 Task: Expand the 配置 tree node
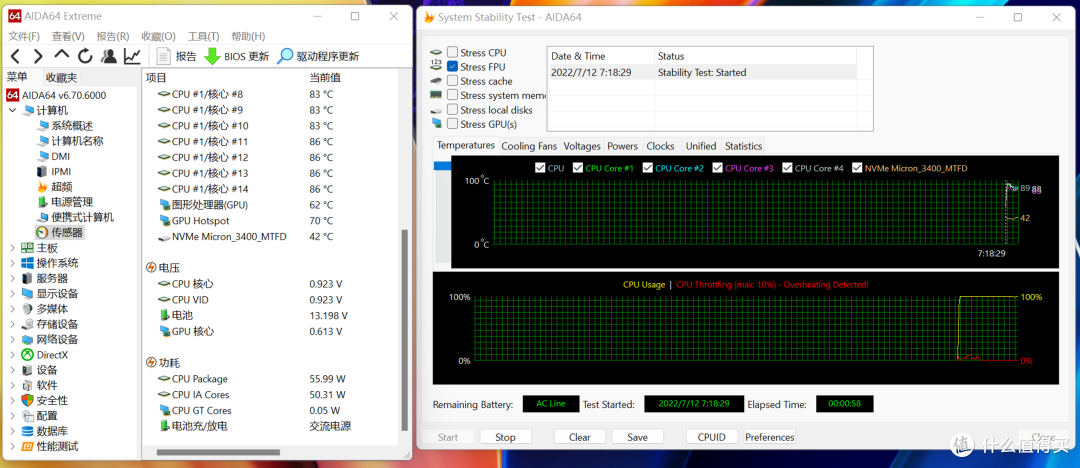click(12, 416)
